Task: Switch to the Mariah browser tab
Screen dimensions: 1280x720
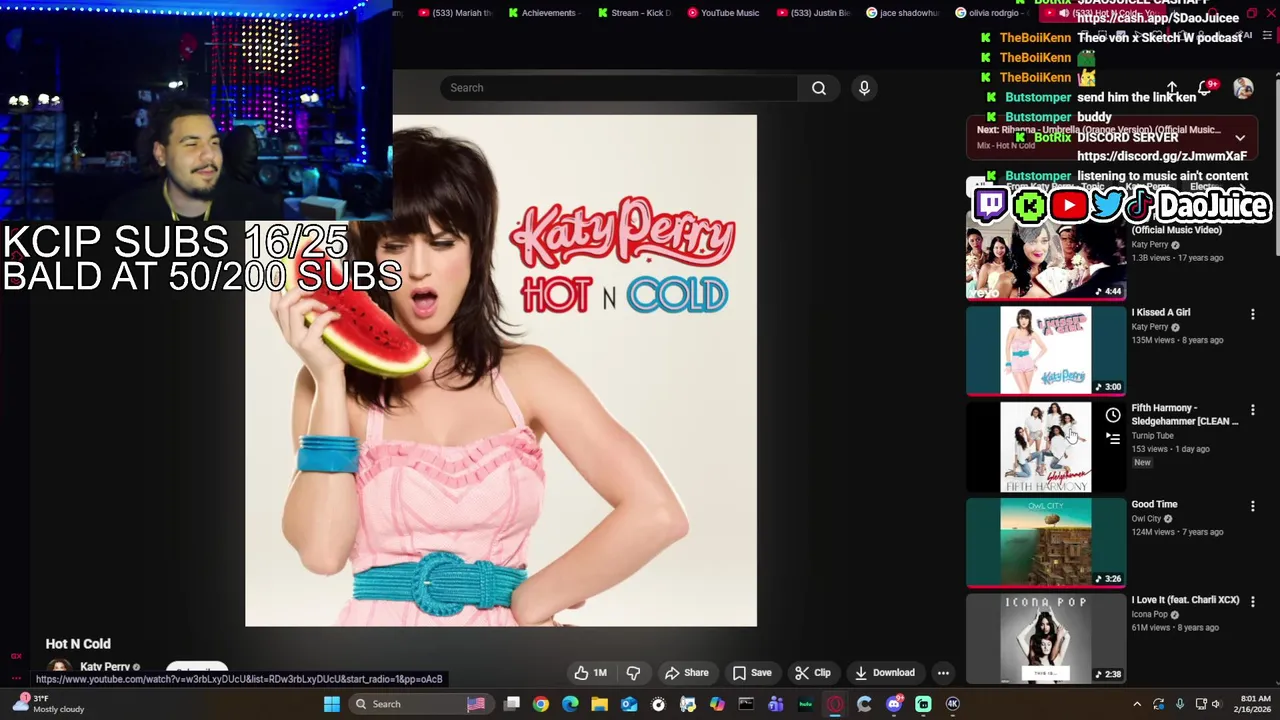Action: pyautogui.click(x=456, y=13)
